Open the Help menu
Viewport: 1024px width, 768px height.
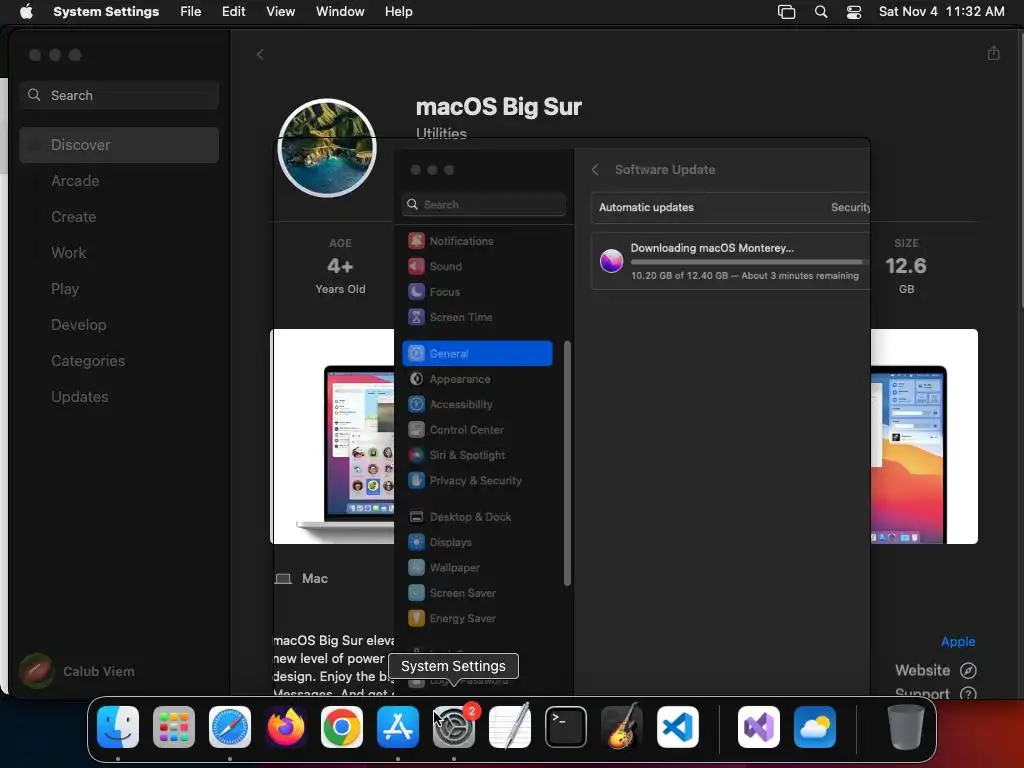(x=398, y=11)
